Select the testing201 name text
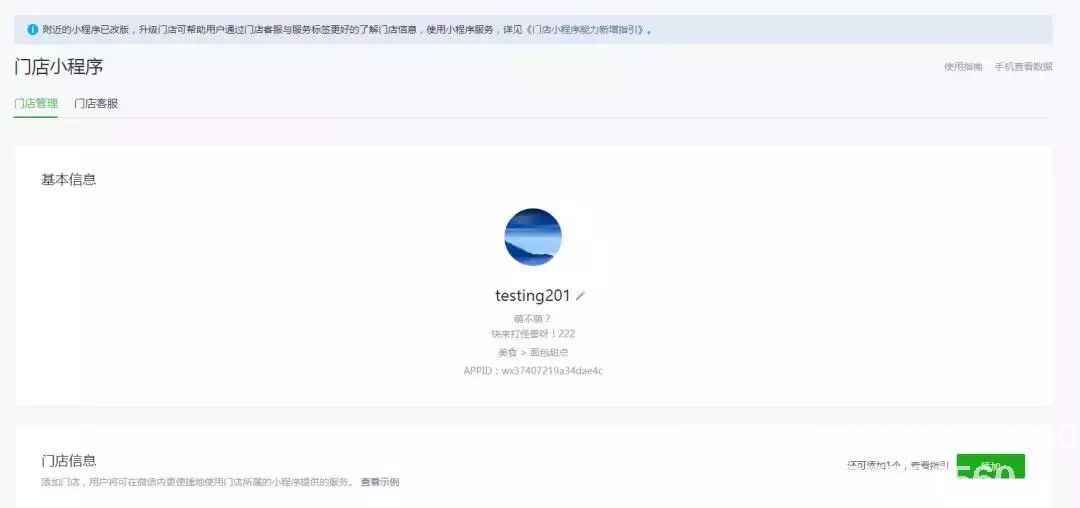Viewport: 1080px width, 508px height. coord(532,296)
